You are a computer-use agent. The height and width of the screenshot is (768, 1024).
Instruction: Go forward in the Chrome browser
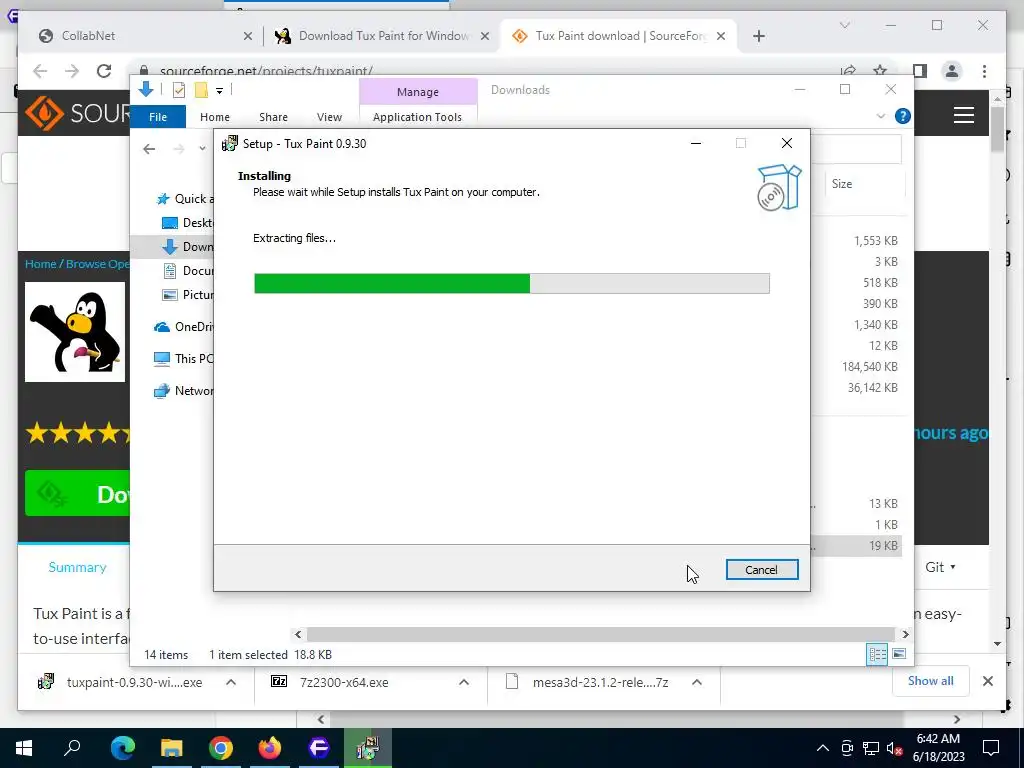[x=72, y=71]
